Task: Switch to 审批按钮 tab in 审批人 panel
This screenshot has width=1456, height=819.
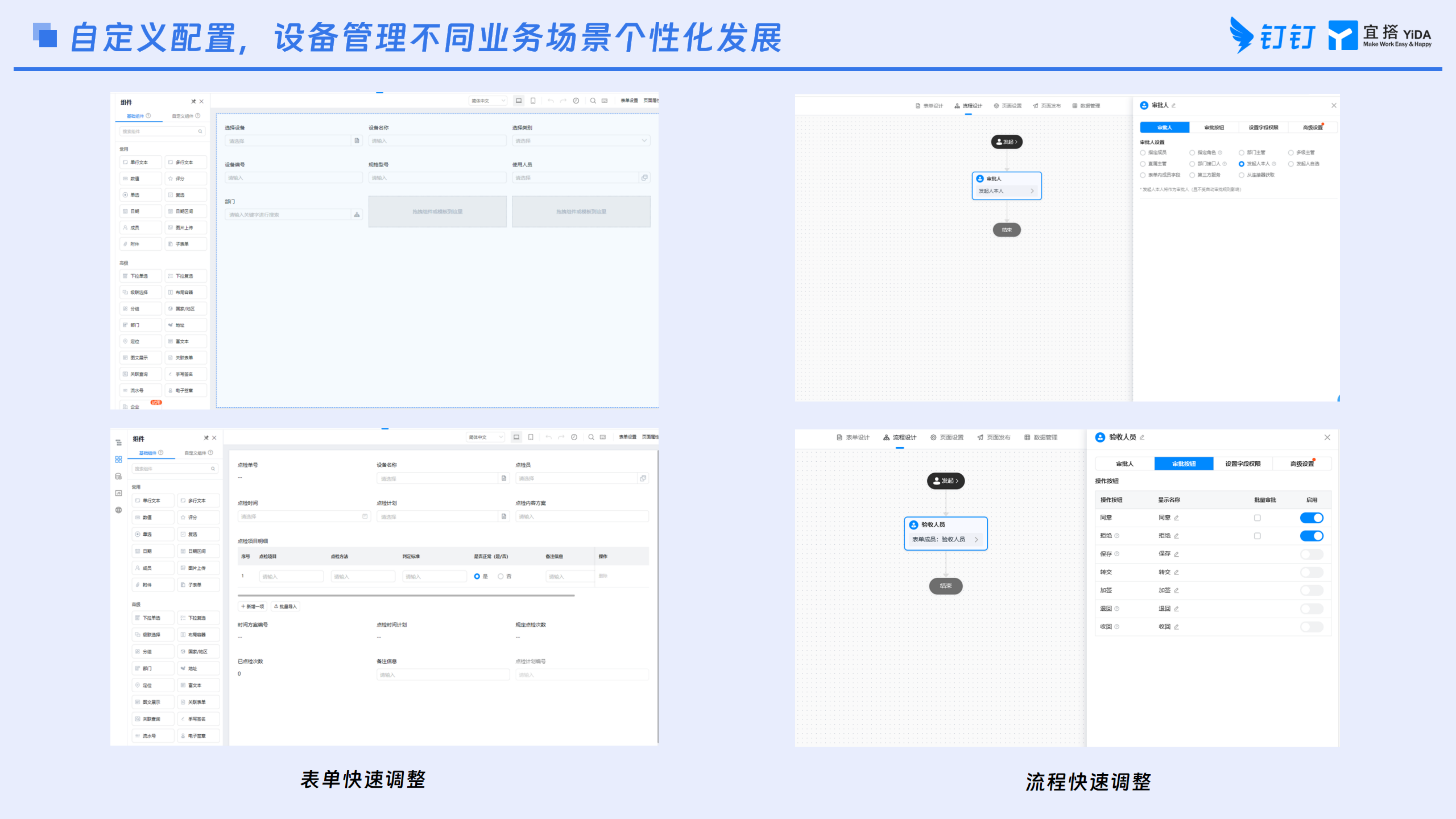Action: pyautogui.click(x=1214, y=128)
